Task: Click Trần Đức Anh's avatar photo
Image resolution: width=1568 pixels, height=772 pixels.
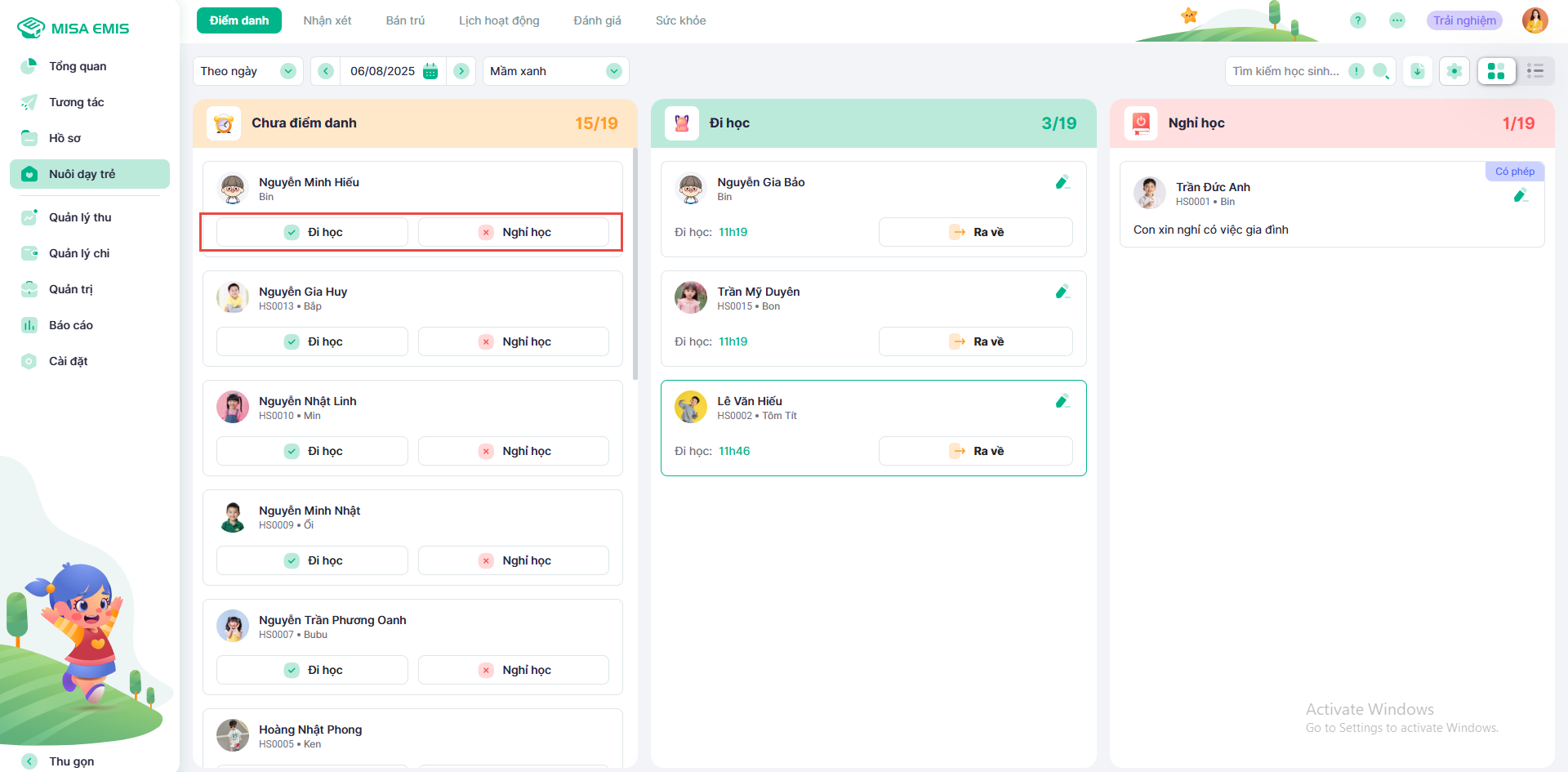Action: (1150, 194)
